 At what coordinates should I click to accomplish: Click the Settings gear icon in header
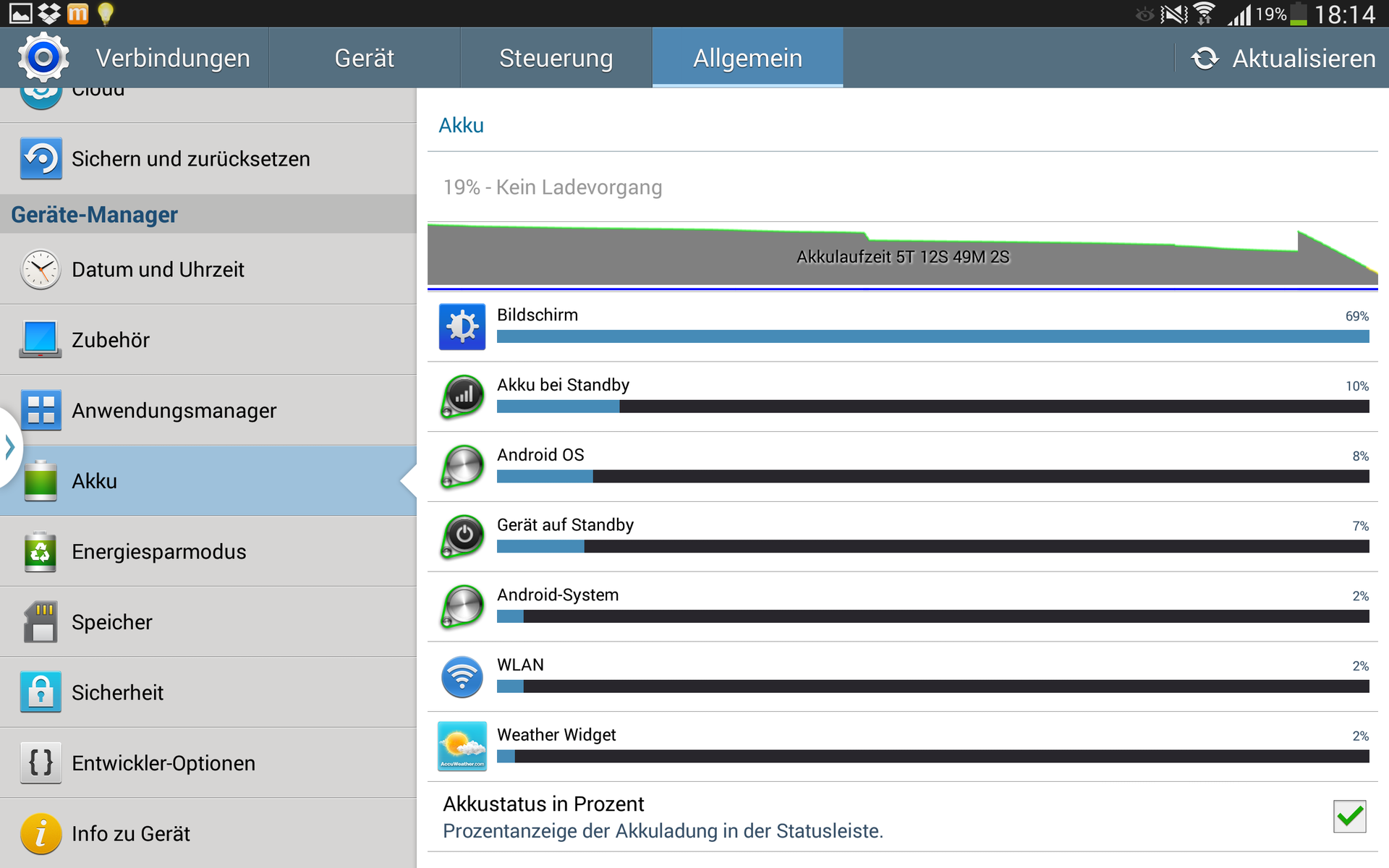coord(43,57)
